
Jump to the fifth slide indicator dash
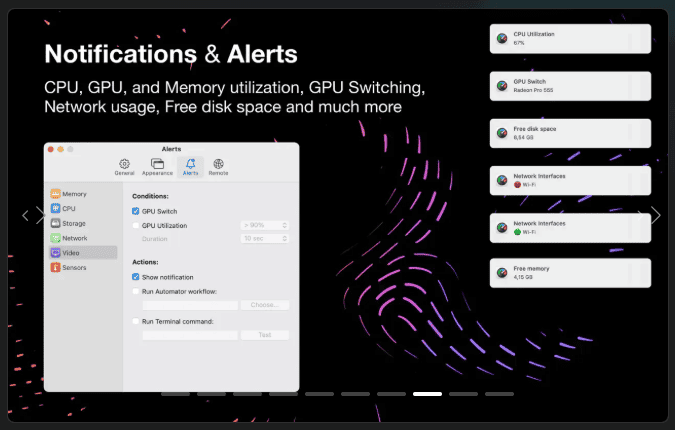319,394
